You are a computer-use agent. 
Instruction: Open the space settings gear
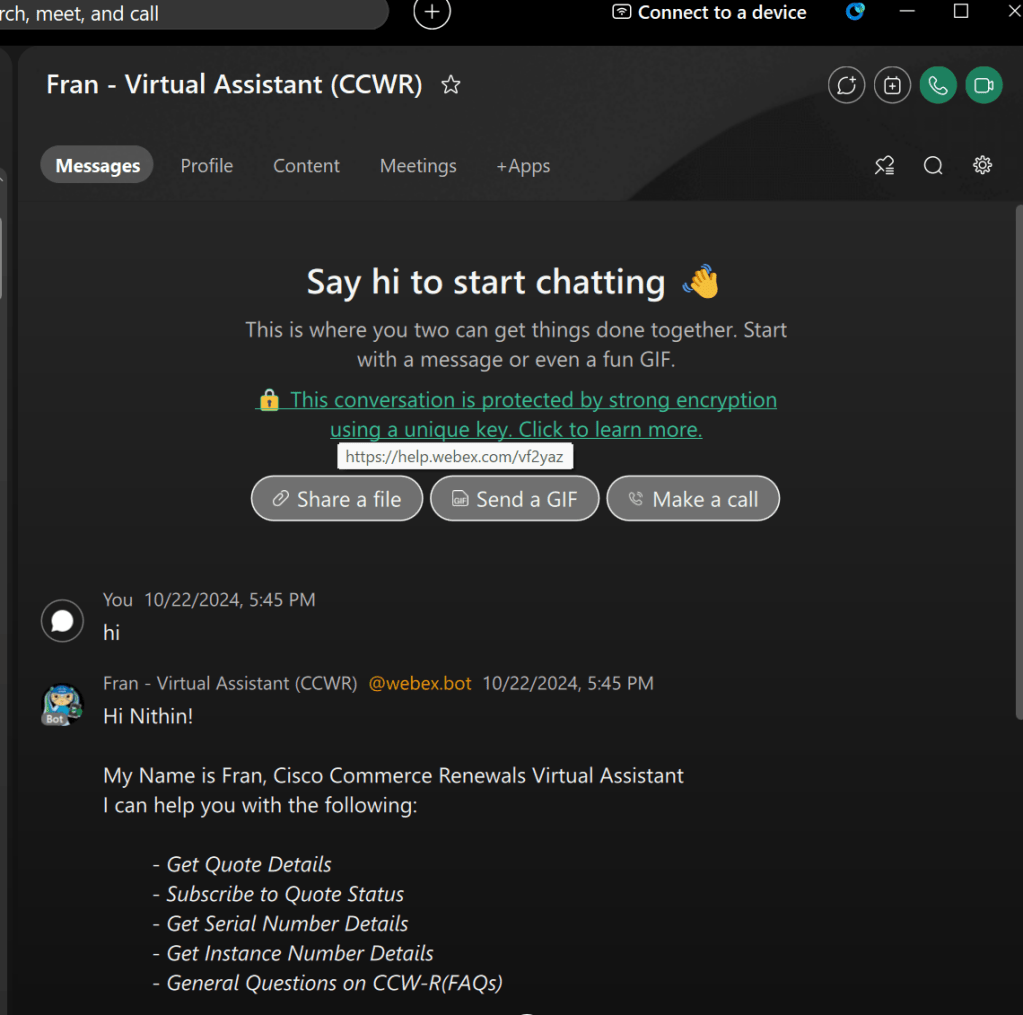[981, 165]
